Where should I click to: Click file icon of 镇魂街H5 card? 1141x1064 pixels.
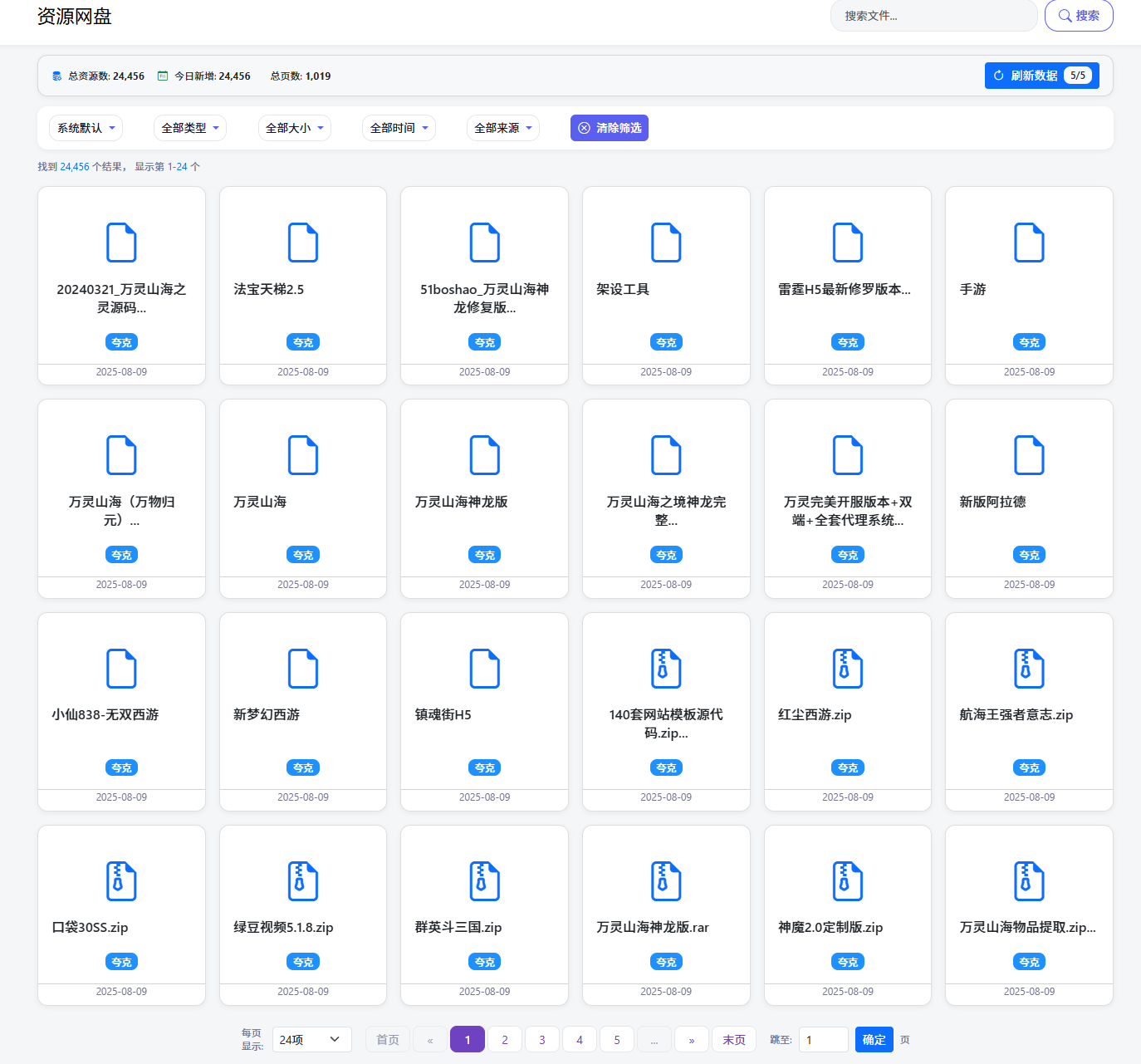coord(484,669)
